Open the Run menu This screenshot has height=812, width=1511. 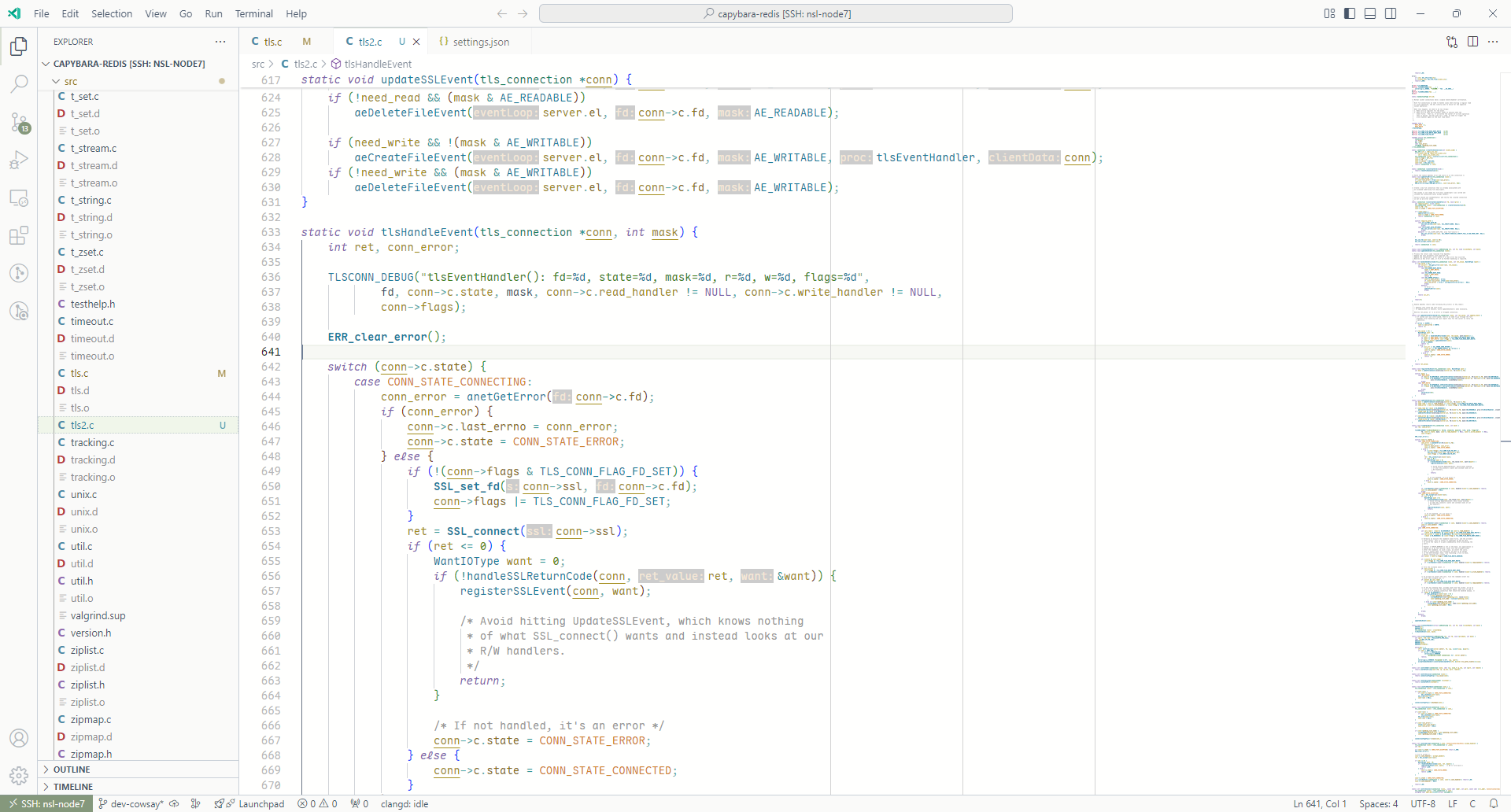pos(213,13)
